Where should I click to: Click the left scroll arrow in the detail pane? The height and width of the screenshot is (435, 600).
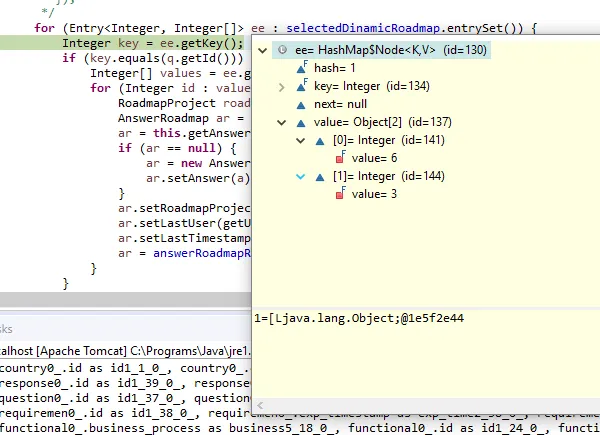[260, 405]
